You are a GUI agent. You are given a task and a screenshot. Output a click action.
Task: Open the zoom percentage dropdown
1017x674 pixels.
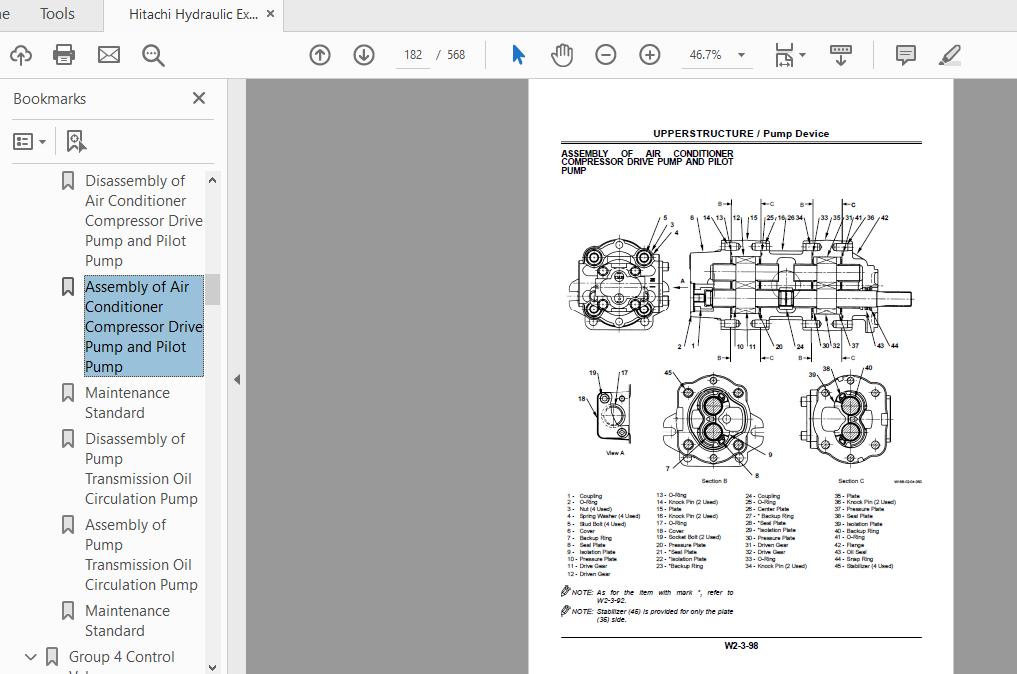click(x=740, y=55)
